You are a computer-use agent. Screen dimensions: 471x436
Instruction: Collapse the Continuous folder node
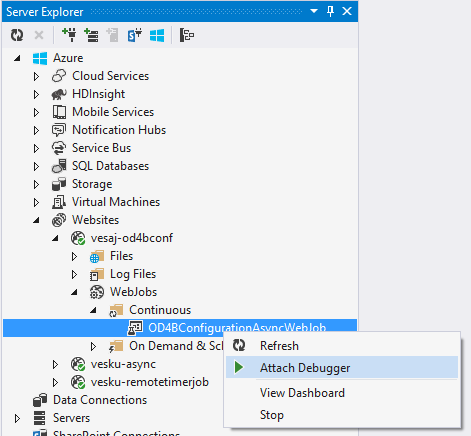[x=93, y=310]
